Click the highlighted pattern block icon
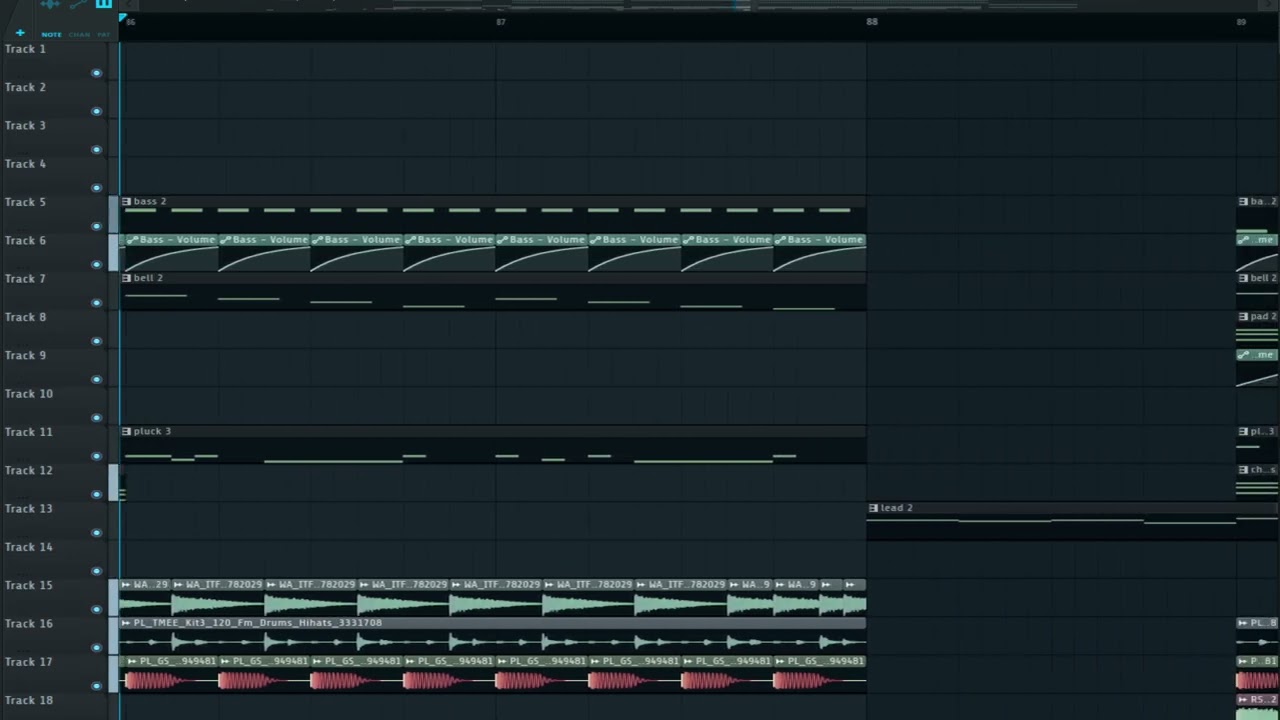The width and height of the screenshot is (1280, 720). click(x=104, y=4)
